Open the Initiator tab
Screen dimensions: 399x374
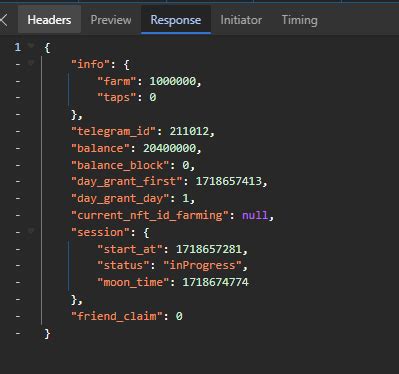(241, 20)
